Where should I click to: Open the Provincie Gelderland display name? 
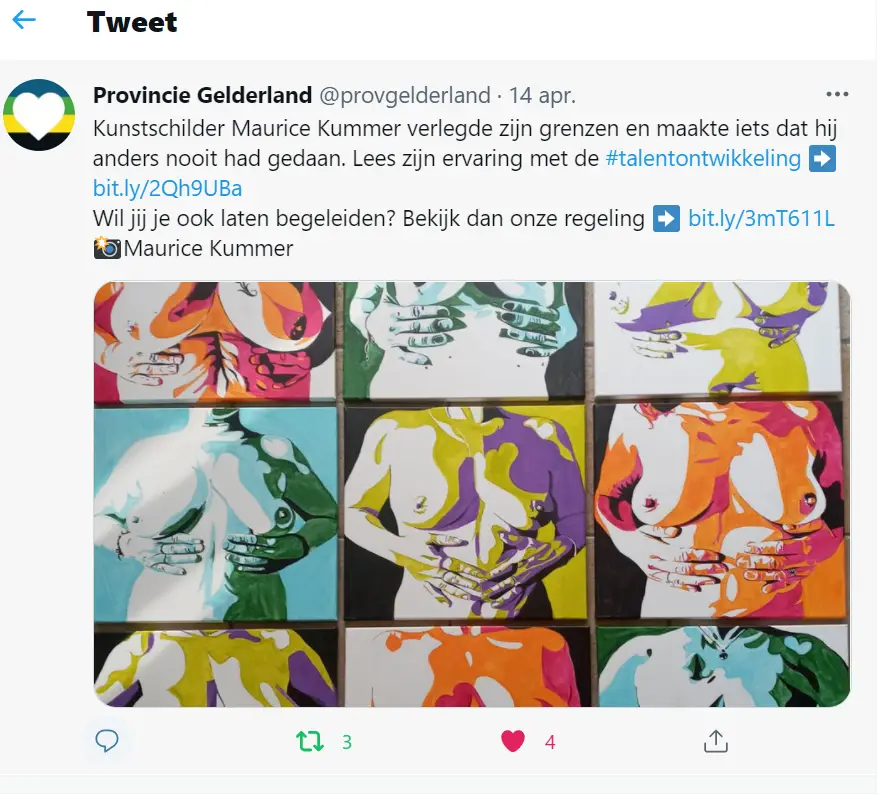(203, 95)
